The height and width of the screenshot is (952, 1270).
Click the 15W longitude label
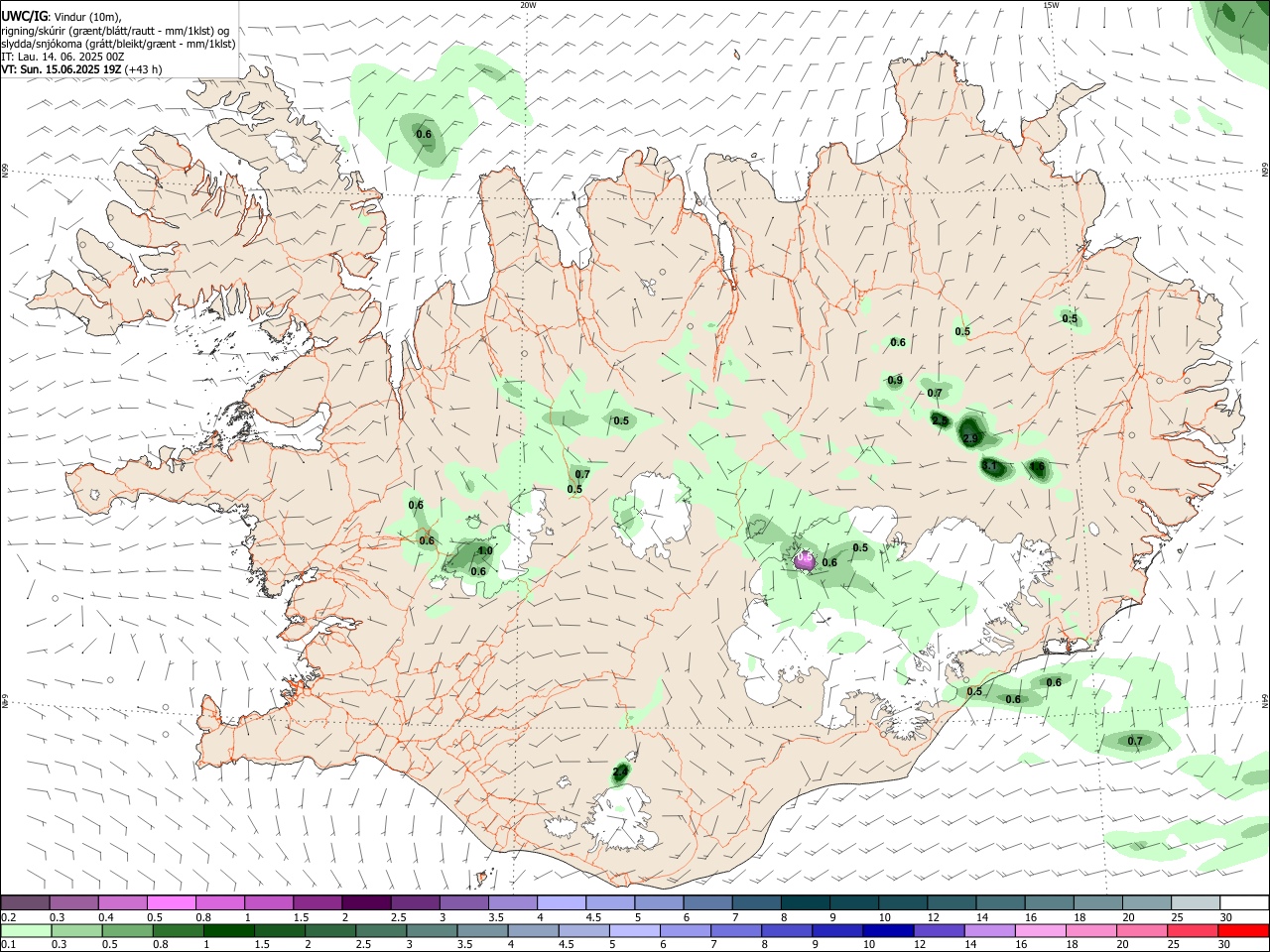point(1051,5)
